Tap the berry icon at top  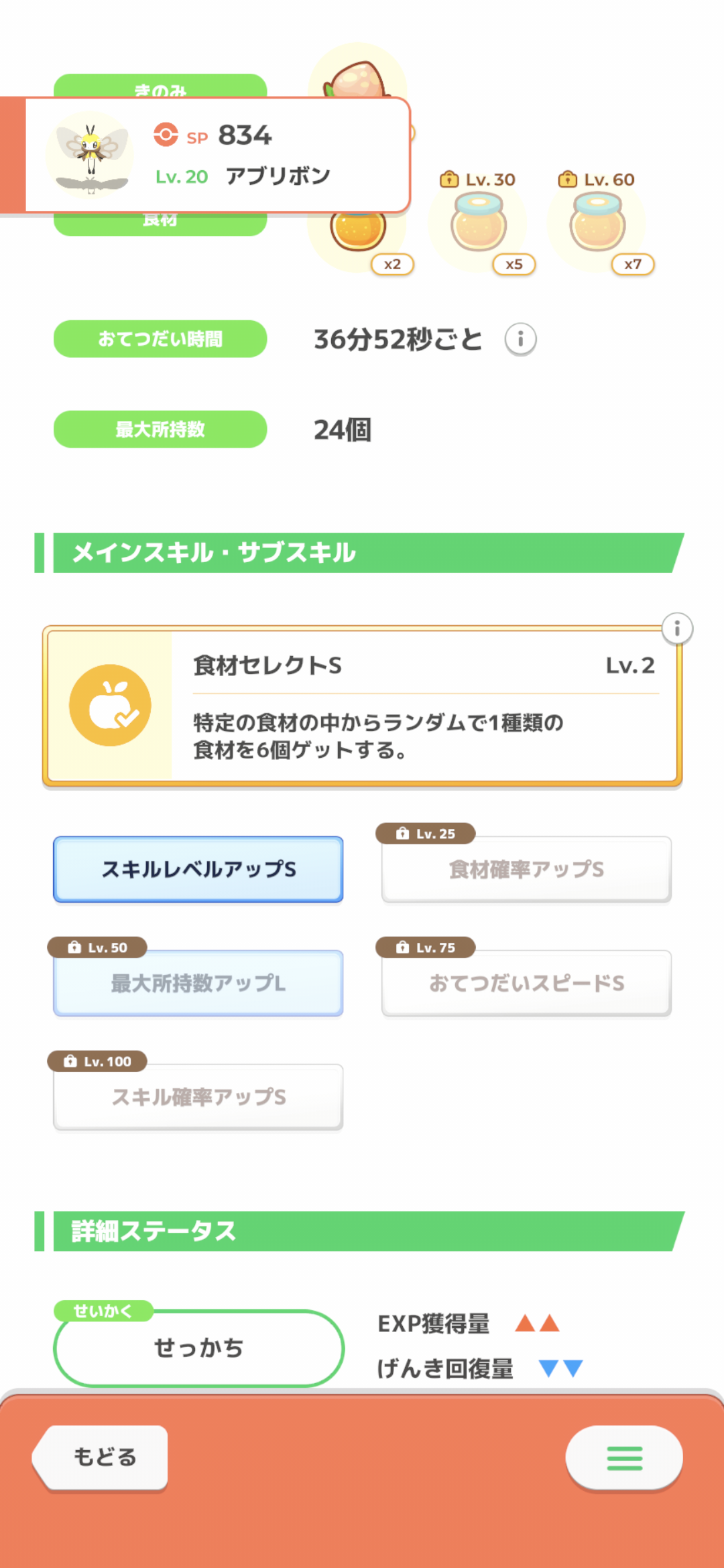point(357,77)
